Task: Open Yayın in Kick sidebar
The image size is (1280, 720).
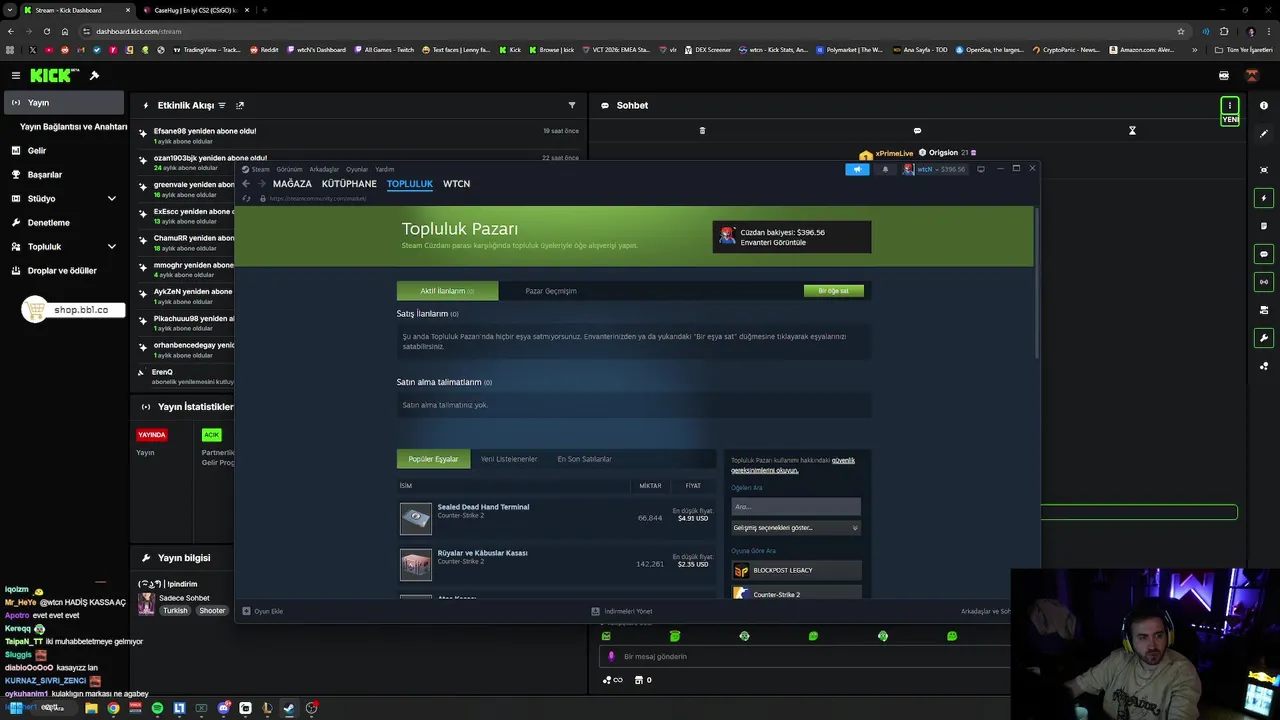Action: point(64,102)
